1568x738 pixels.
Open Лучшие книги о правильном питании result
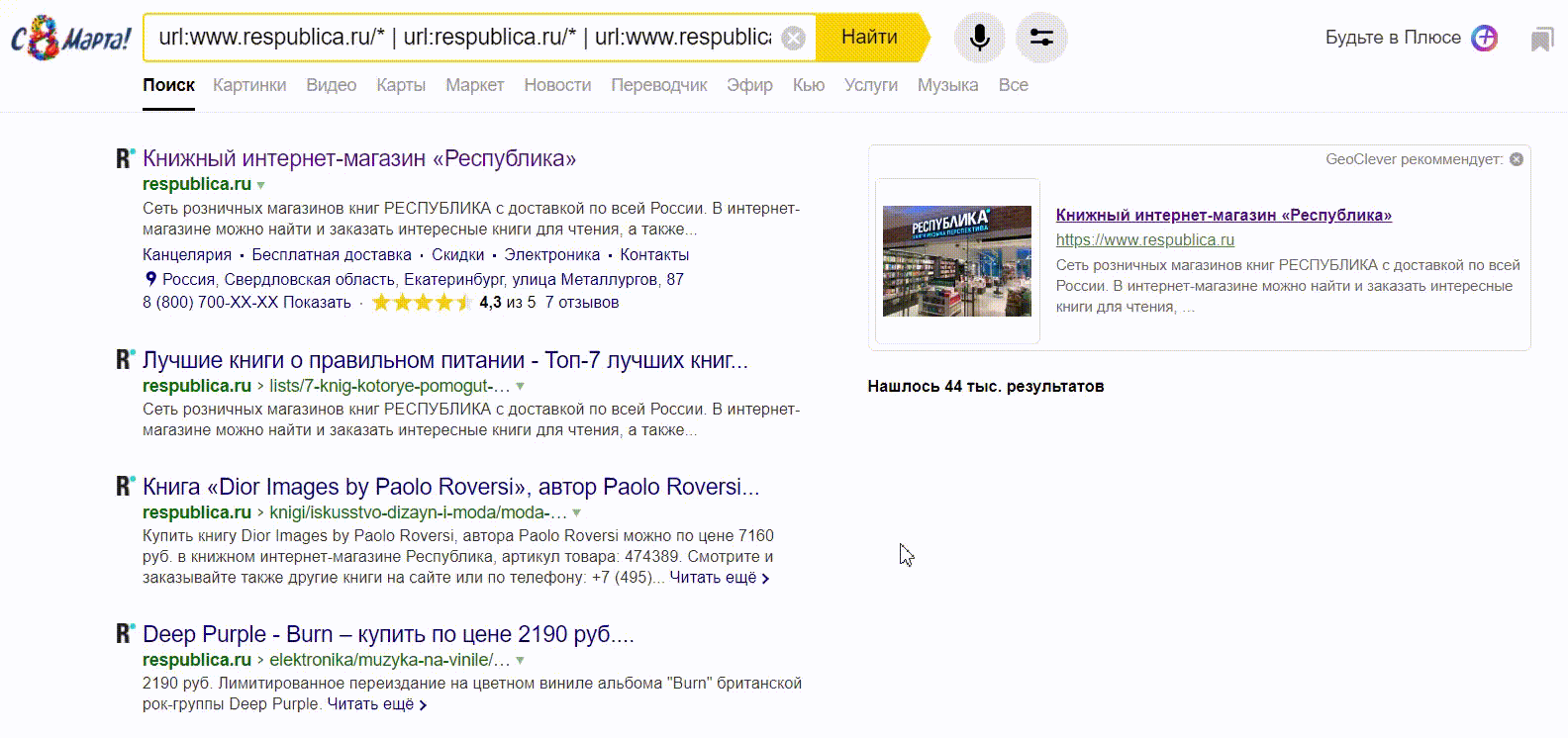(445, 360)
